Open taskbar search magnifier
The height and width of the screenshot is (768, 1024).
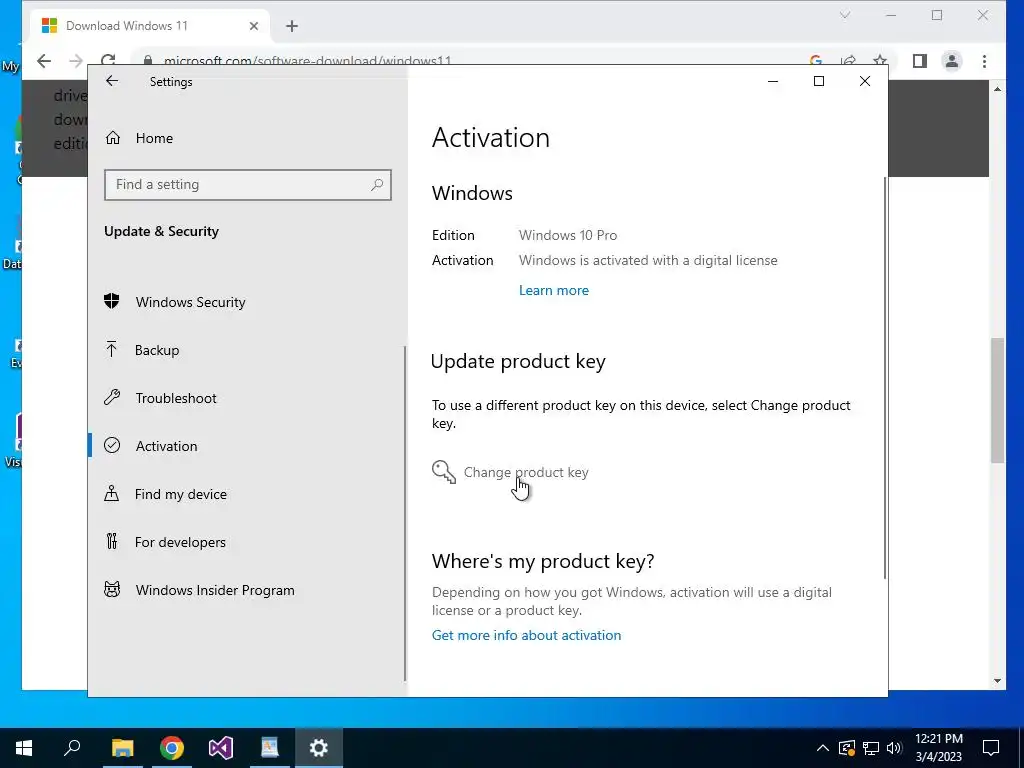tap(72, 748)
